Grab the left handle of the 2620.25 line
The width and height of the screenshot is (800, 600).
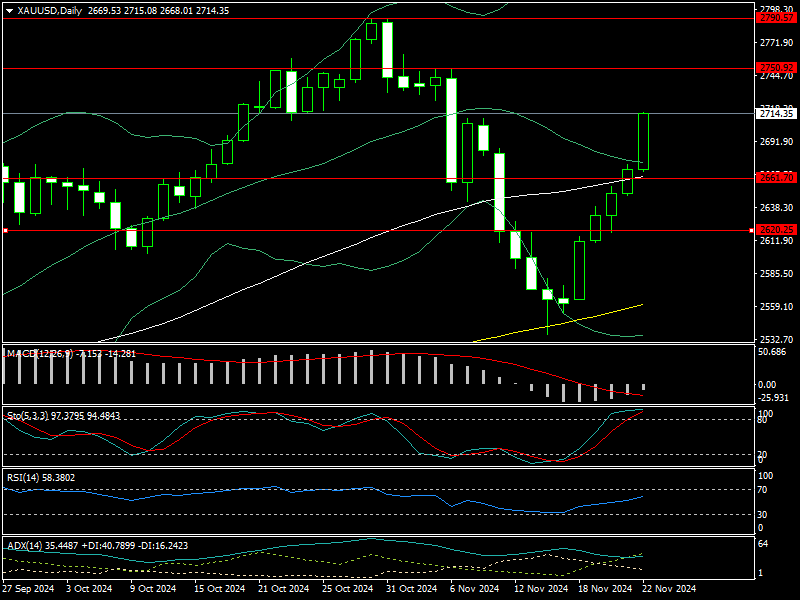coord(5,230)
